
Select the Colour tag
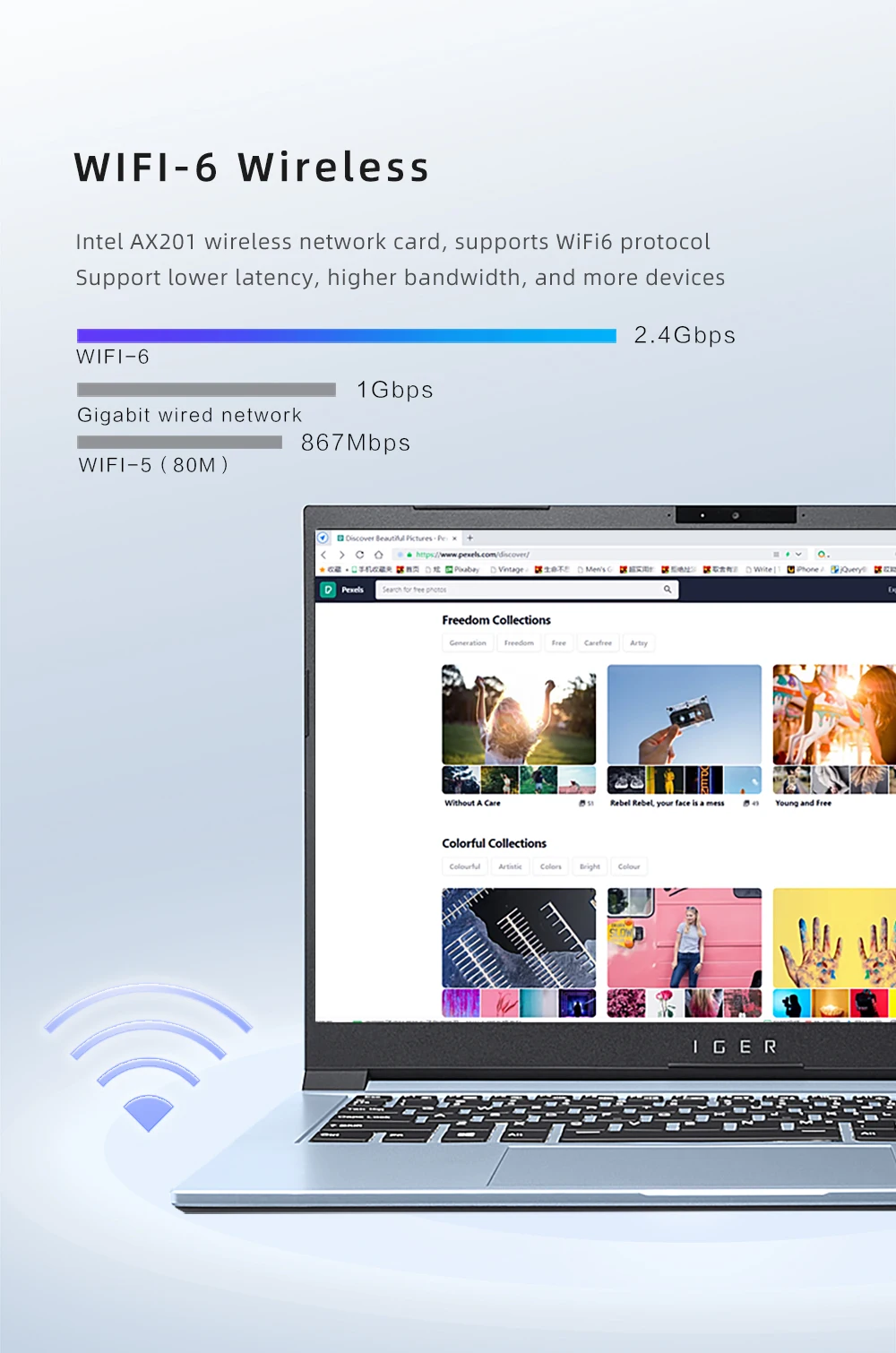pos(629,866)
